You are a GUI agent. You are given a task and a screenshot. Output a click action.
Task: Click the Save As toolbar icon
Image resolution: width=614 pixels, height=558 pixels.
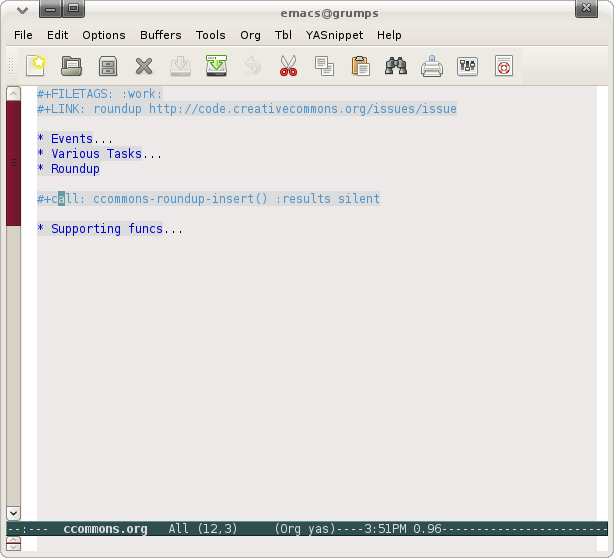click(216, 67)
